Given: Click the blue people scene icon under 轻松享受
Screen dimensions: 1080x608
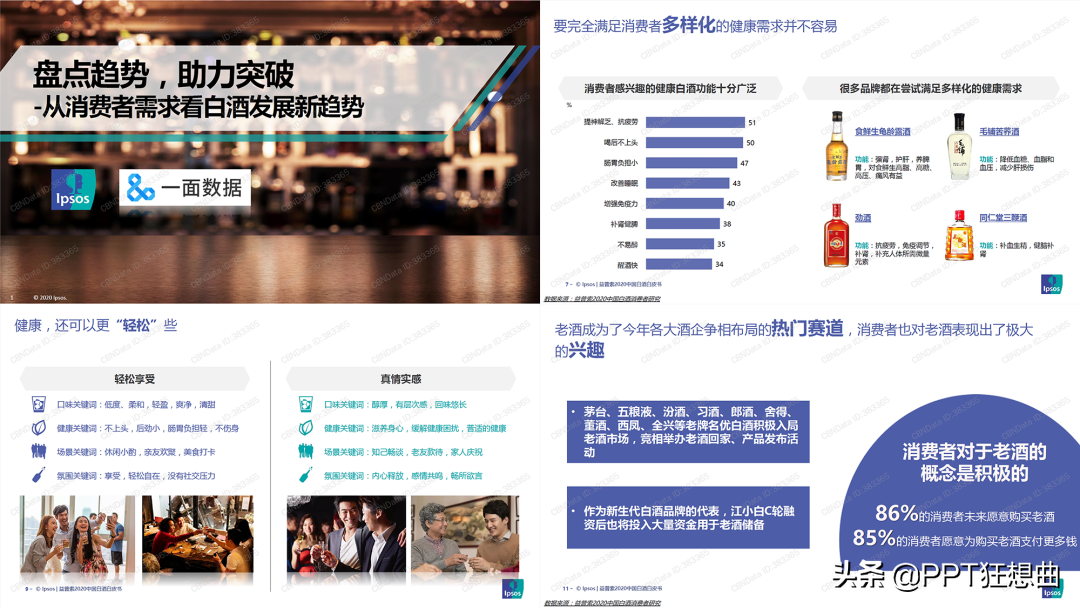Looking at the screenshot, I should pos(39,452).
